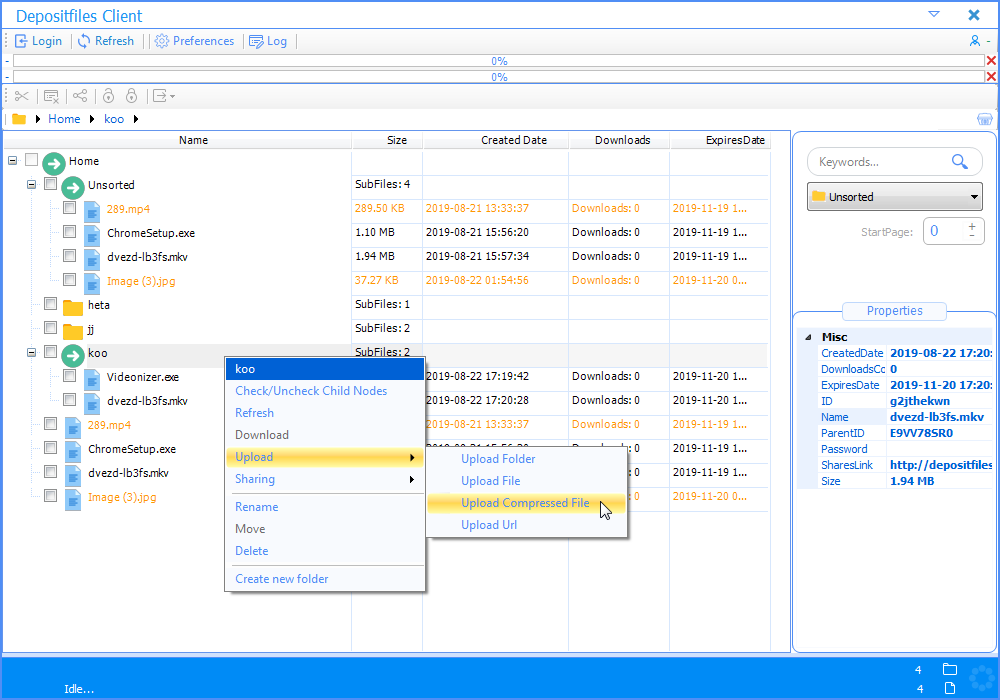Collapse the Misc properties group
Viewport: 1000px width, 700px height.
coord(808,337)
